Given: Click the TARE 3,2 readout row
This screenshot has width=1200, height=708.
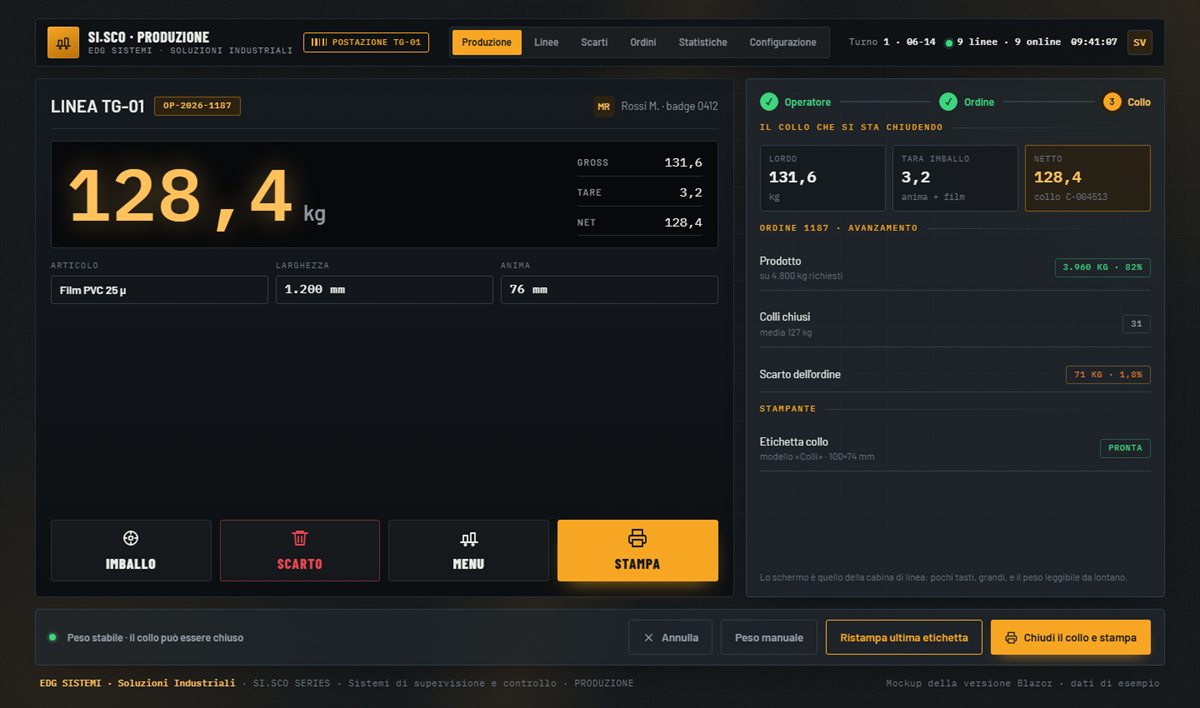Looking at the screenshot, I should tap(640, 193).
